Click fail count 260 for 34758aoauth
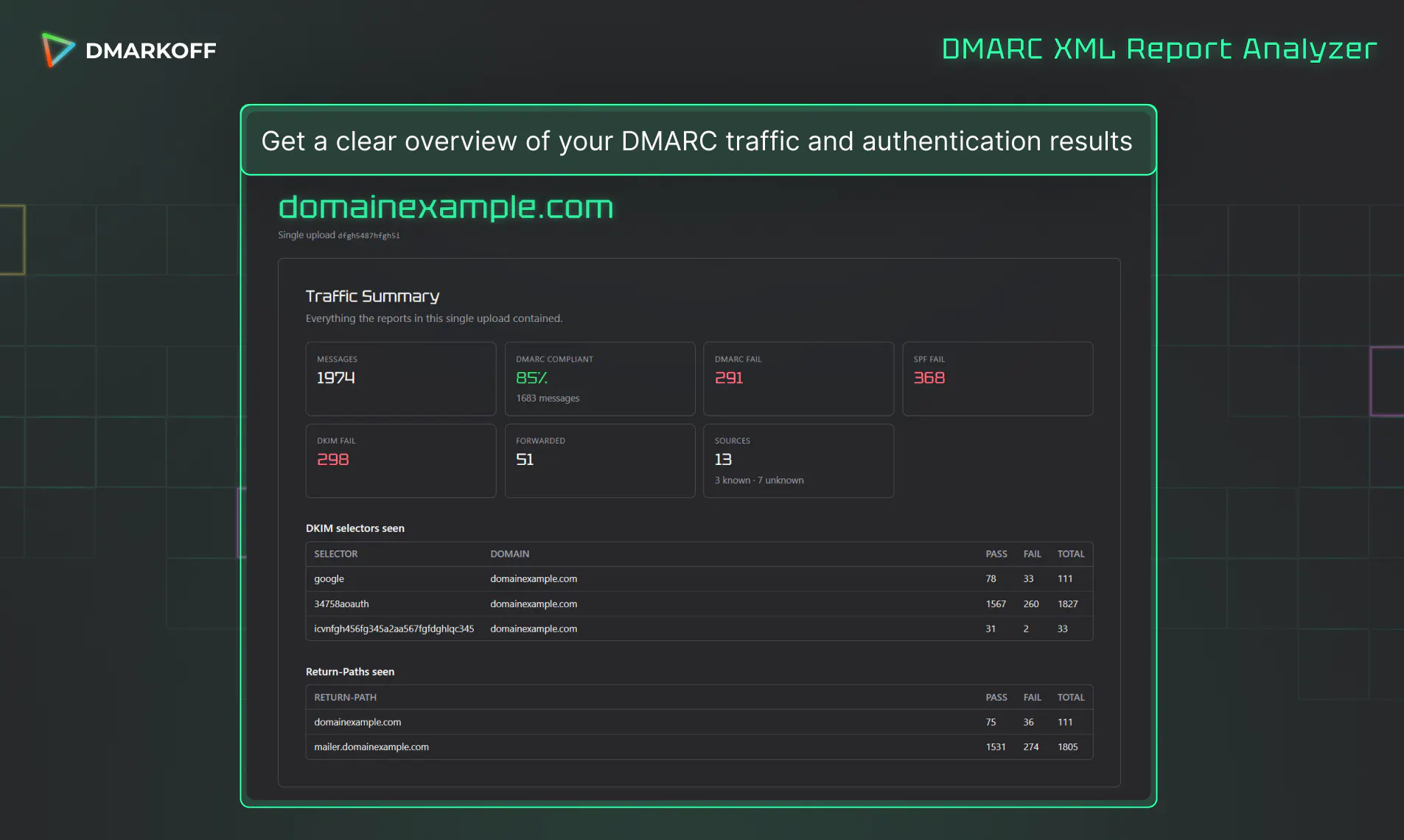Viewport: 1404px width, 840px height. click(x=1030, y=604)
